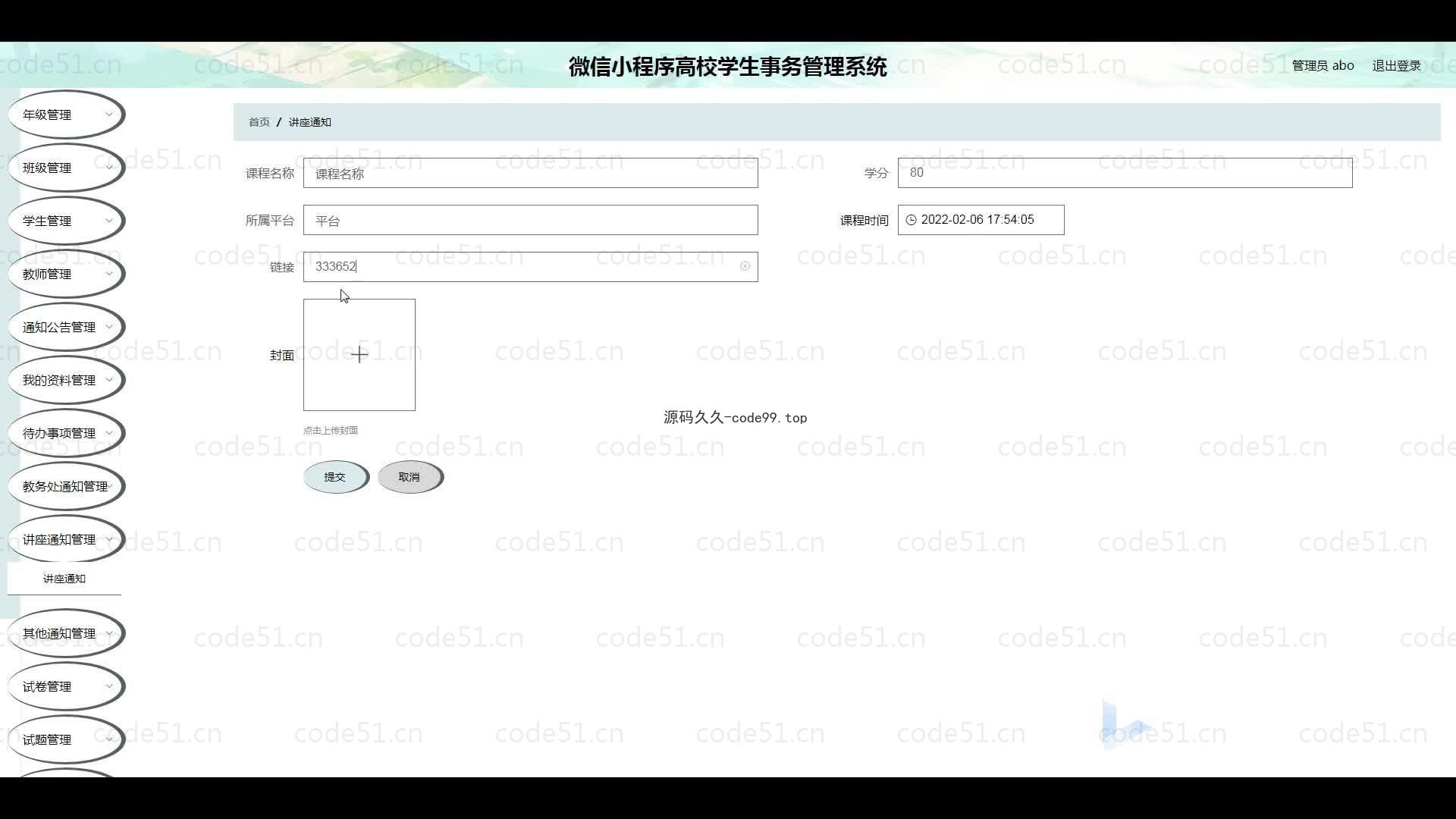The image size is (1456, 819).
Task: Click the 所属平台 input field
Action: [x=531, y=220]
